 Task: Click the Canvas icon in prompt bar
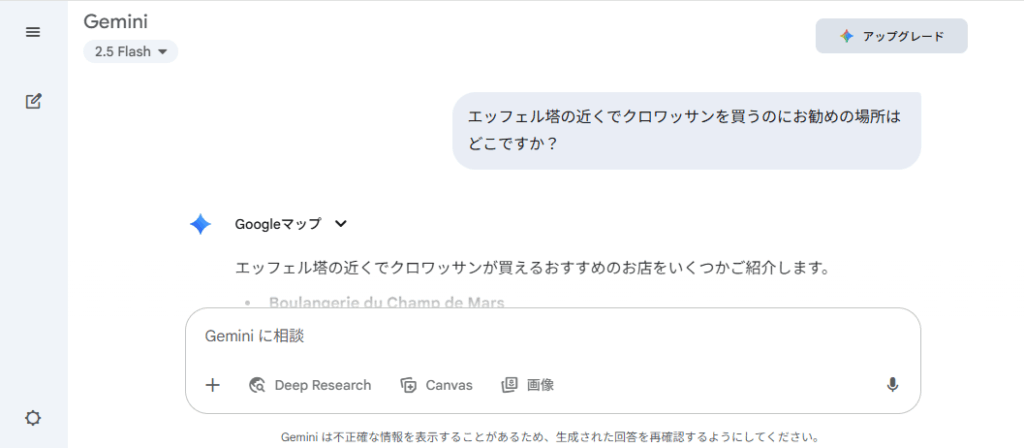tap(408, 385)
